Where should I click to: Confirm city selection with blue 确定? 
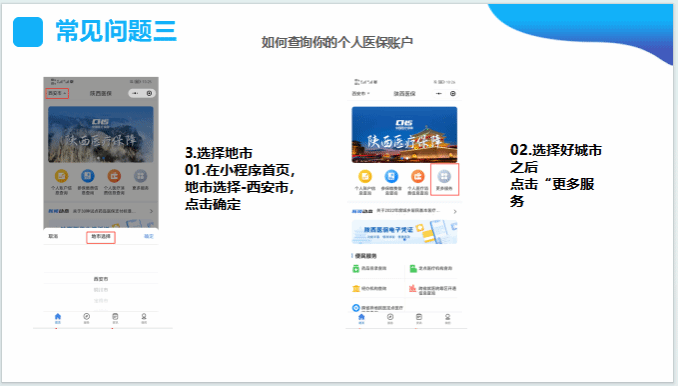[x=149, y=236]
